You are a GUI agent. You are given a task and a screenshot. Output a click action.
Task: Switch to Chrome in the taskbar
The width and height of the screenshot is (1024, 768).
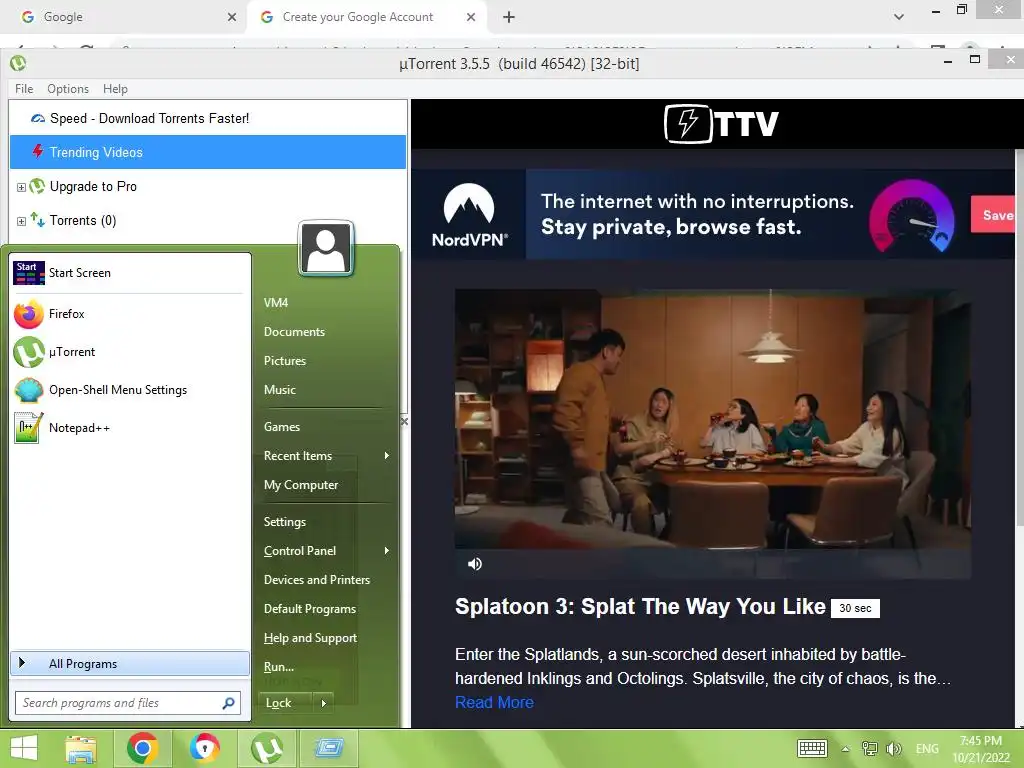[x=142, y=748]
